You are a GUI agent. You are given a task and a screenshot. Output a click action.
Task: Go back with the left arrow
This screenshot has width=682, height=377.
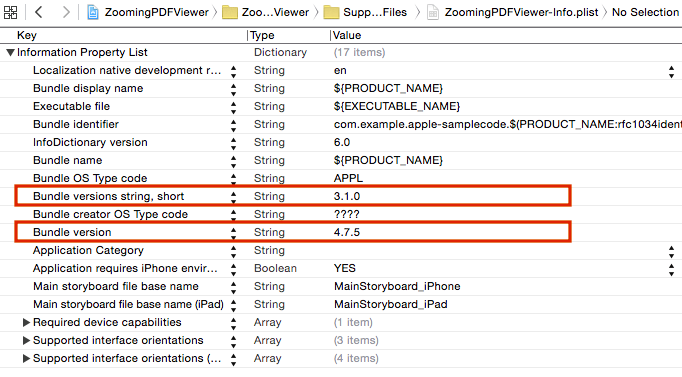click(39, 12)
